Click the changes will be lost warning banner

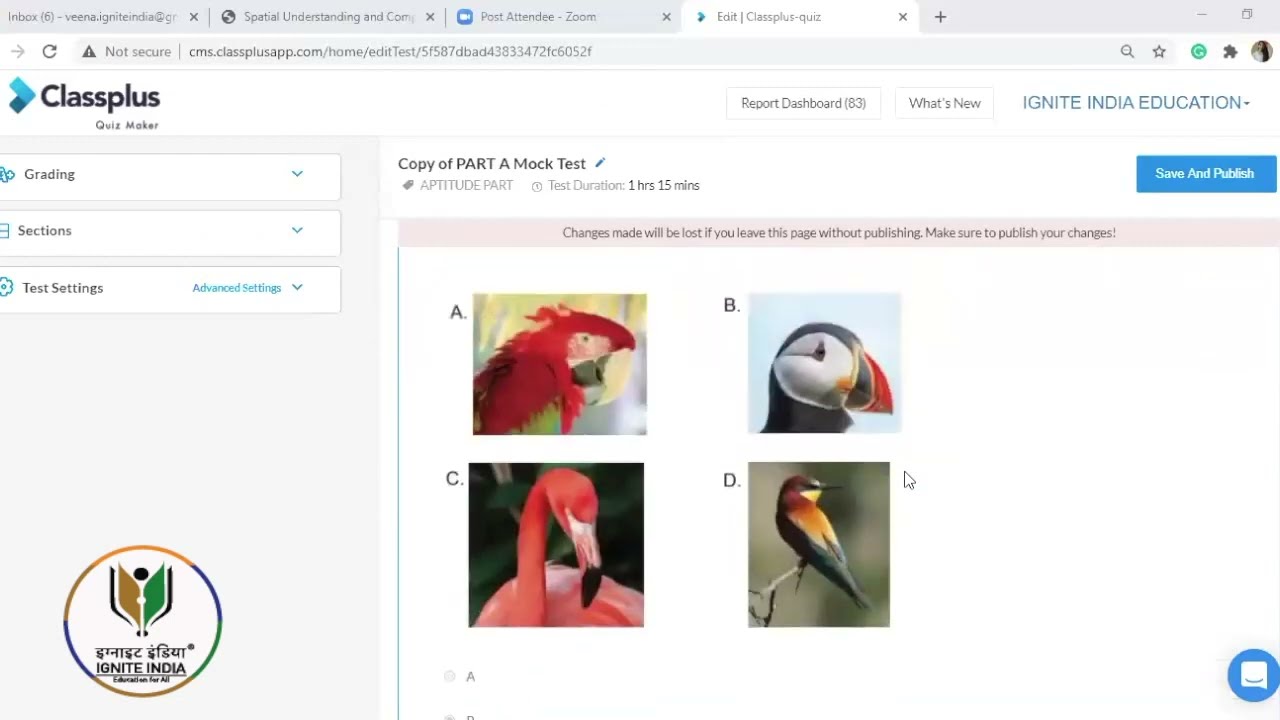pyautogui.click(x=839, y=233)
